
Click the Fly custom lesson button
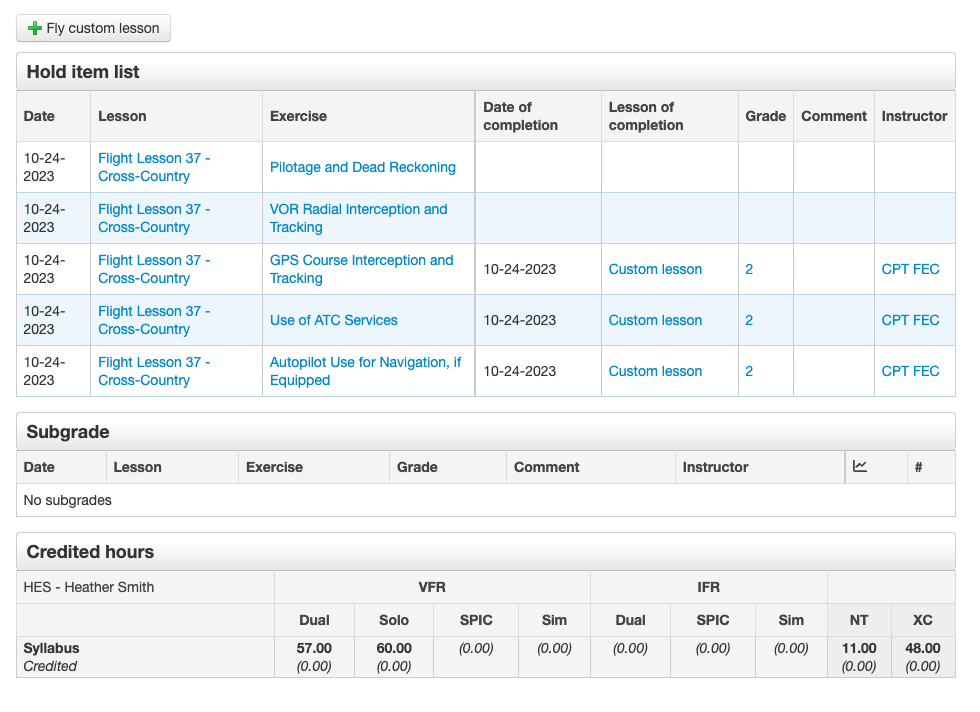coord(94,28)
